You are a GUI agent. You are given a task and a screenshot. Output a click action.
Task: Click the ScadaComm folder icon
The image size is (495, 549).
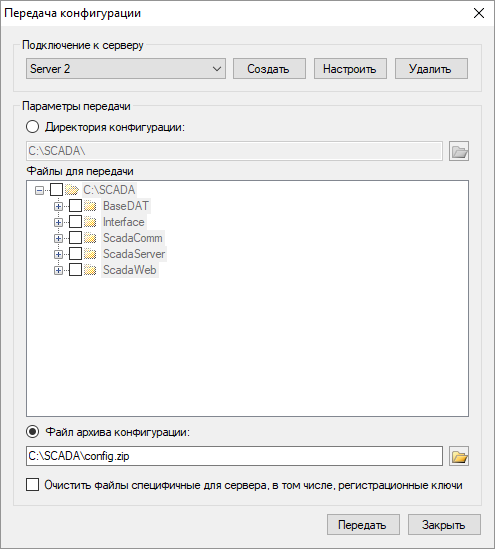click(x=90, y=238)
